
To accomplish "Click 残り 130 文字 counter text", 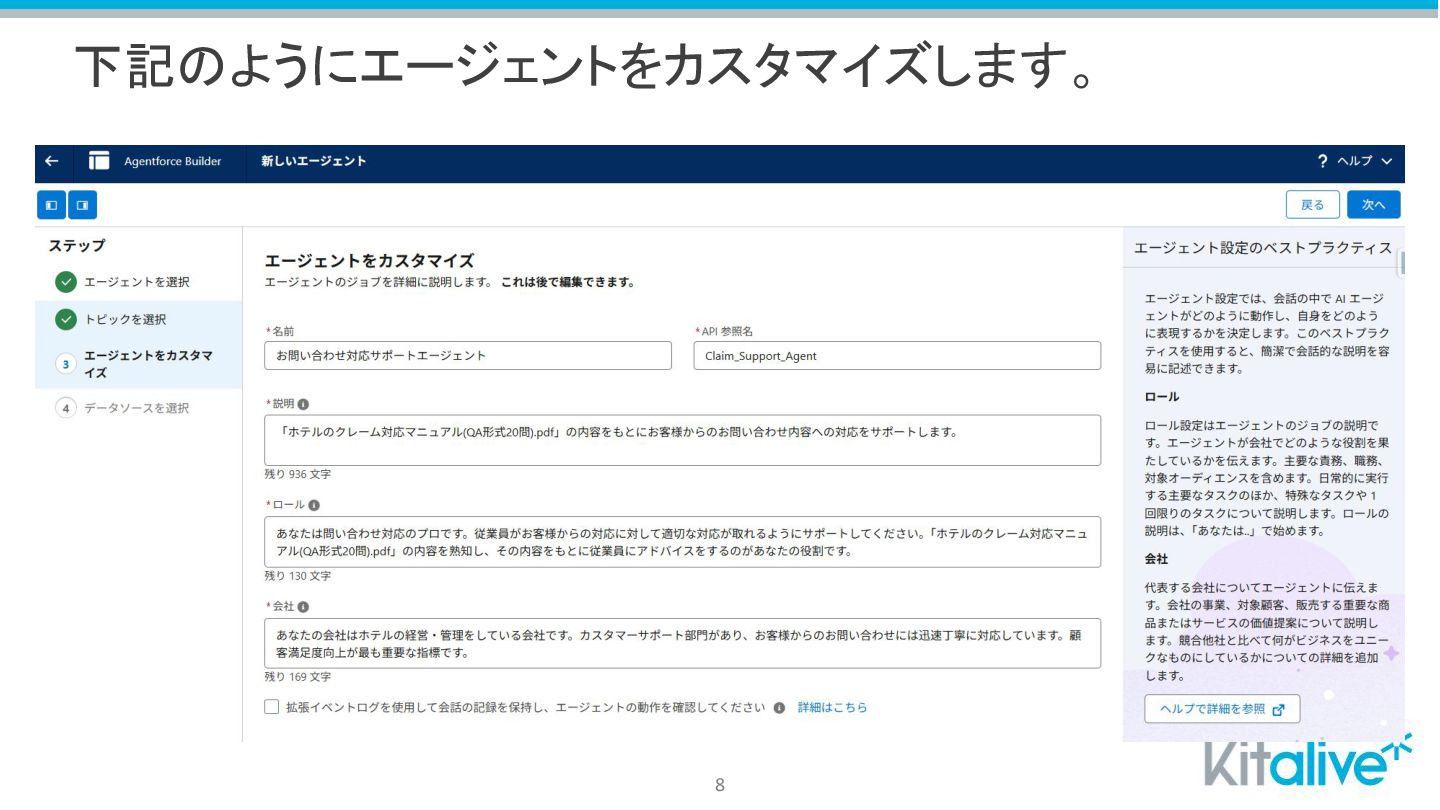I will 298,576.
